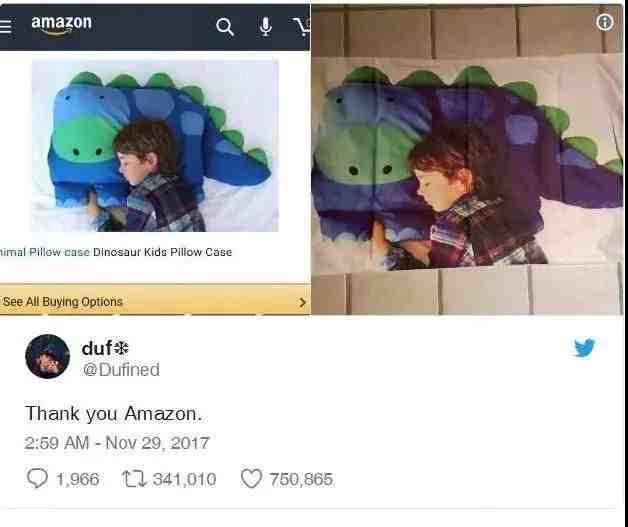Click the Twitter bird logo
Image resolution: width=628 pixels, height=527 pixels.
(584, 348)
